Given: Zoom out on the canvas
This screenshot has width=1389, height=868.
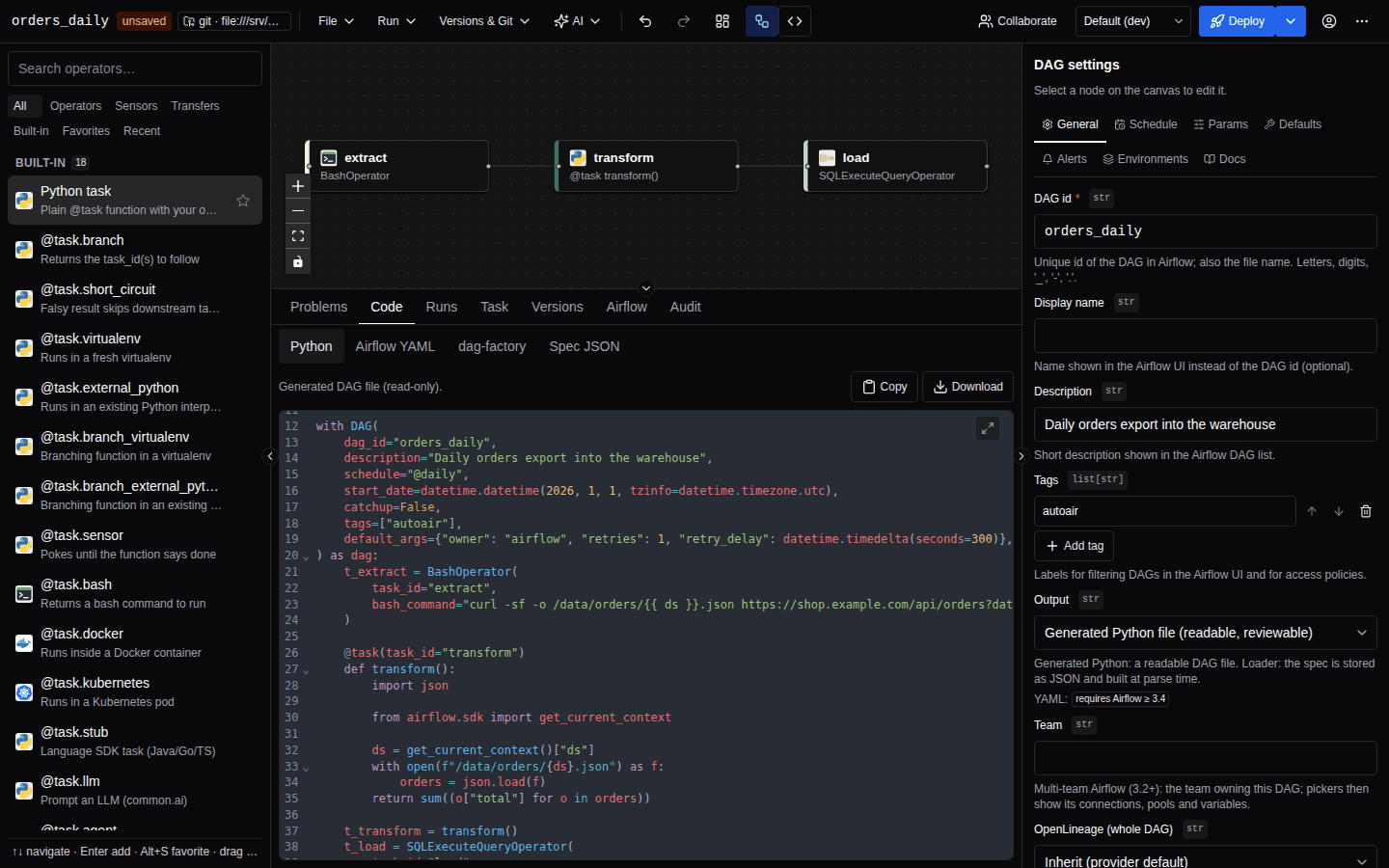Looking at the screenshot, I should click(298, 211).
